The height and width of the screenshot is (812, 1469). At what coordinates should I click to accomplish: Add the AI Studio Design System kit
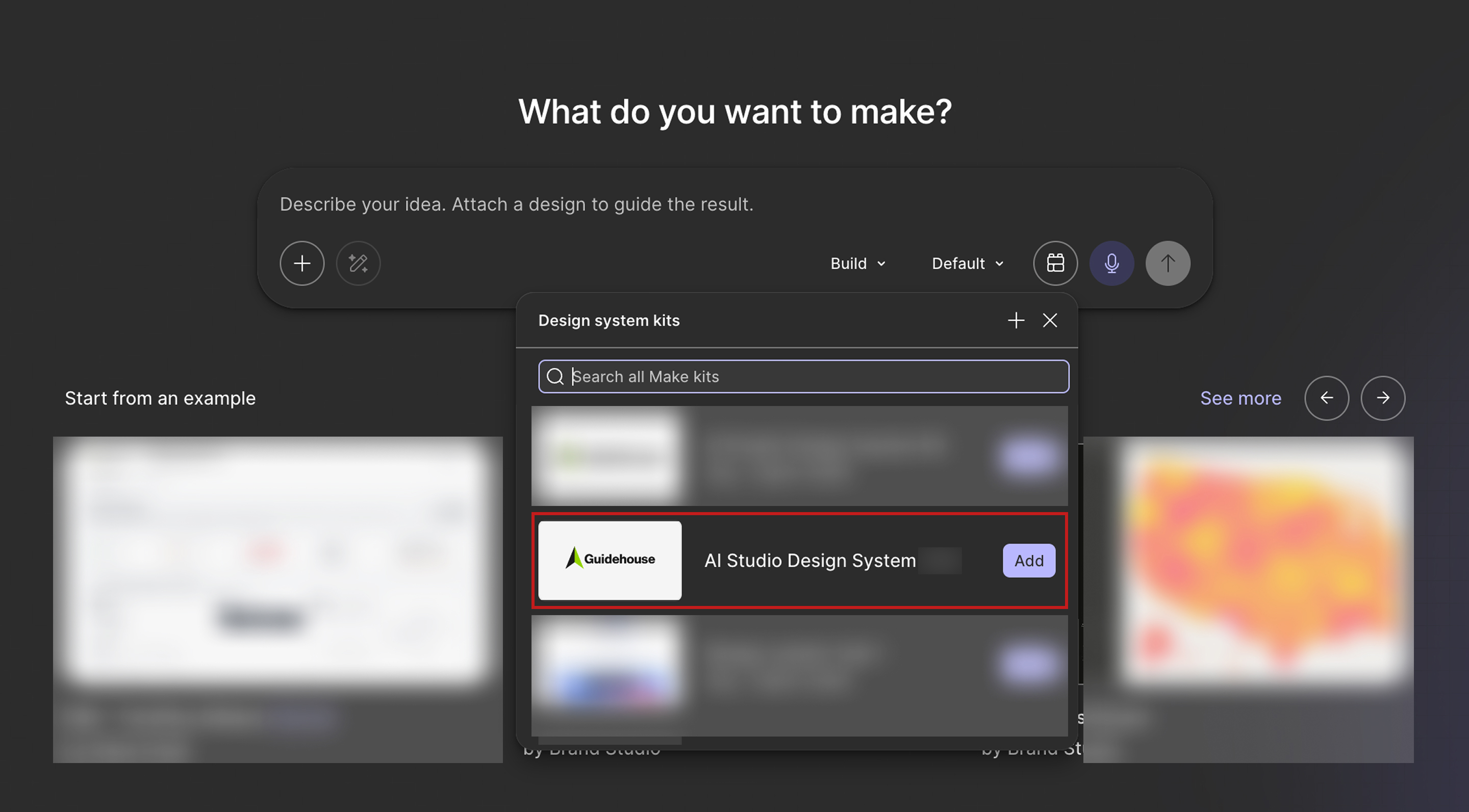point(1029,561)
